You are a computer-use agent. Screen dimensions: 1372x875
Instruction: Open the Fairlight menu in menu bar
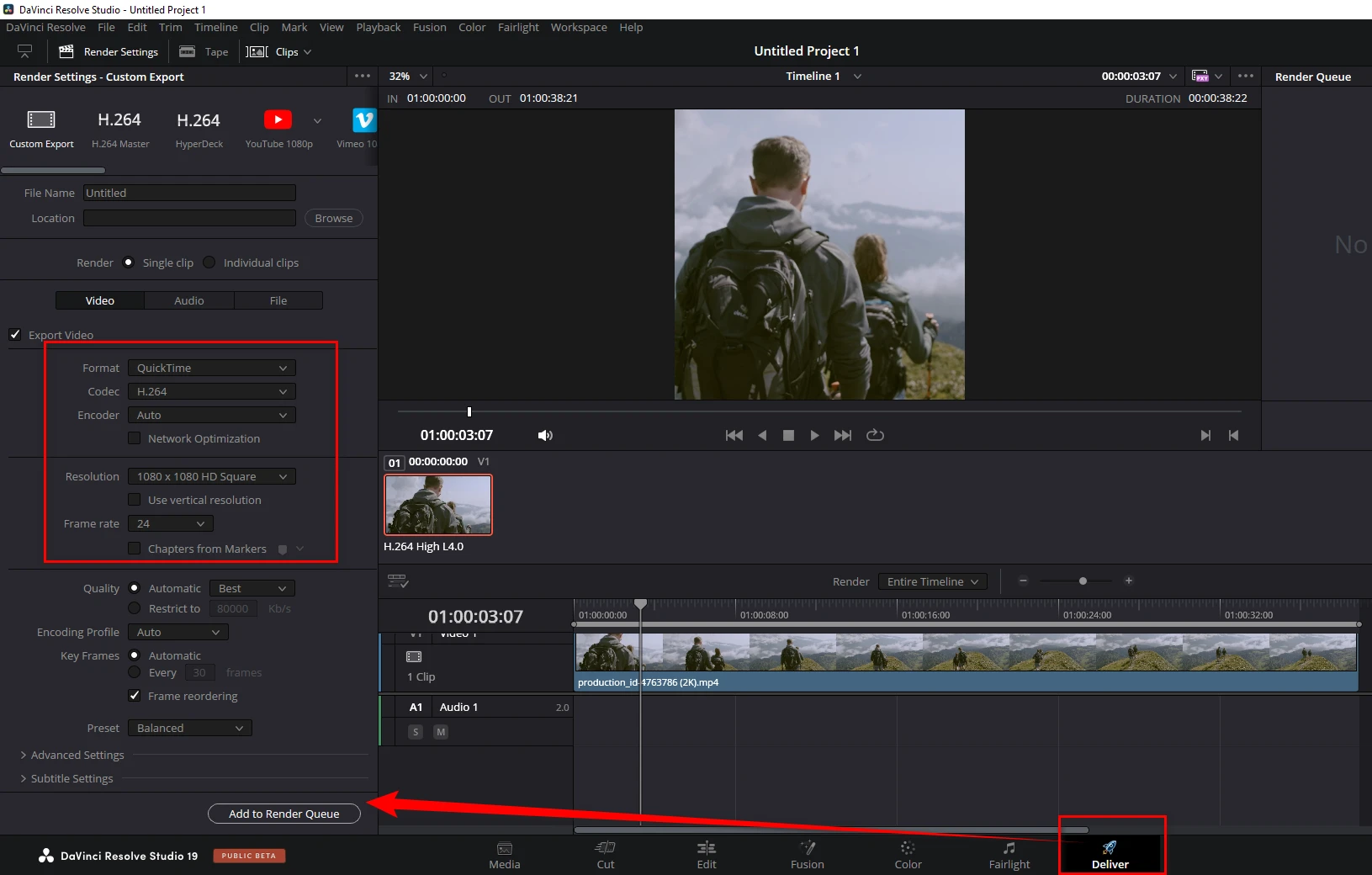point(518,27)
